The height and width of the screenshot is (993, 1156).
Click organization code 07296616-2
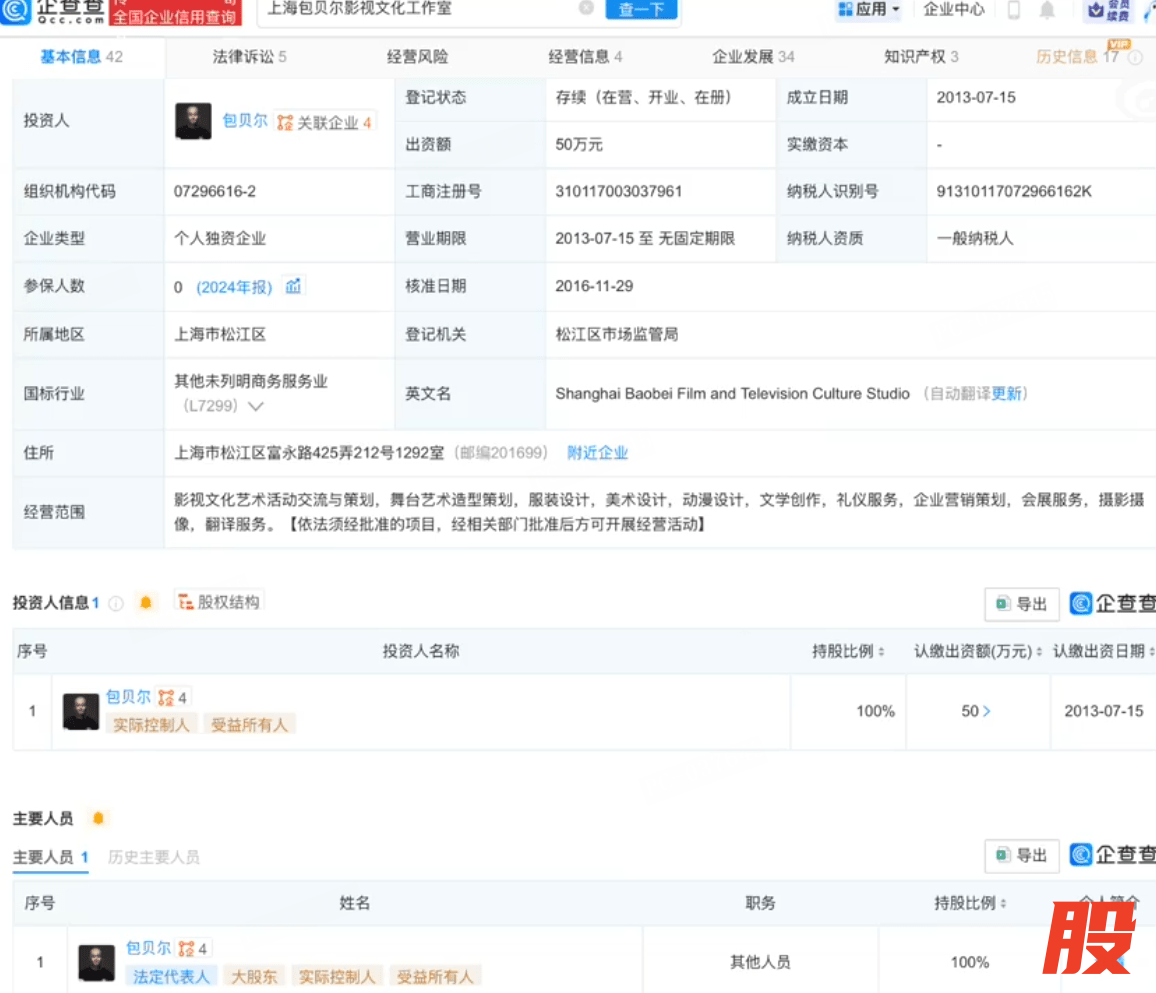tap(215, 192)
